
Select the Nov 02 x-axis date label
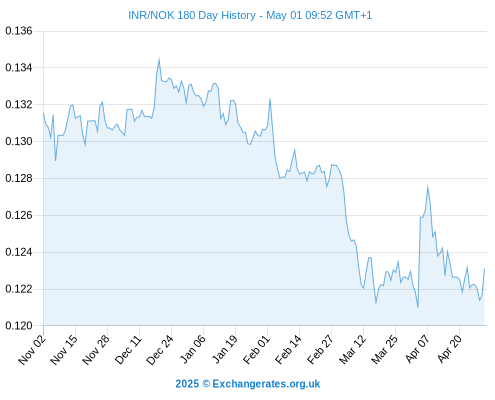[x=32, y=350]
